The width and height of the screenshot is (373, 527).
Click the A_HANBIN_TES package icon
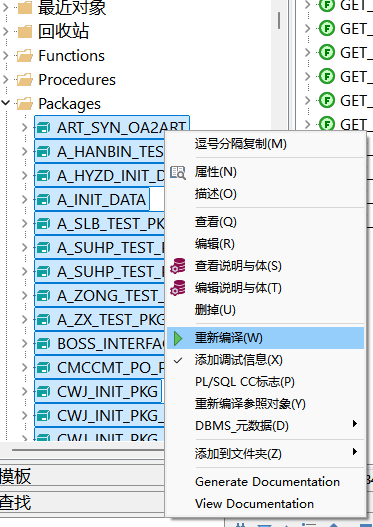click(x=43, y=152)
